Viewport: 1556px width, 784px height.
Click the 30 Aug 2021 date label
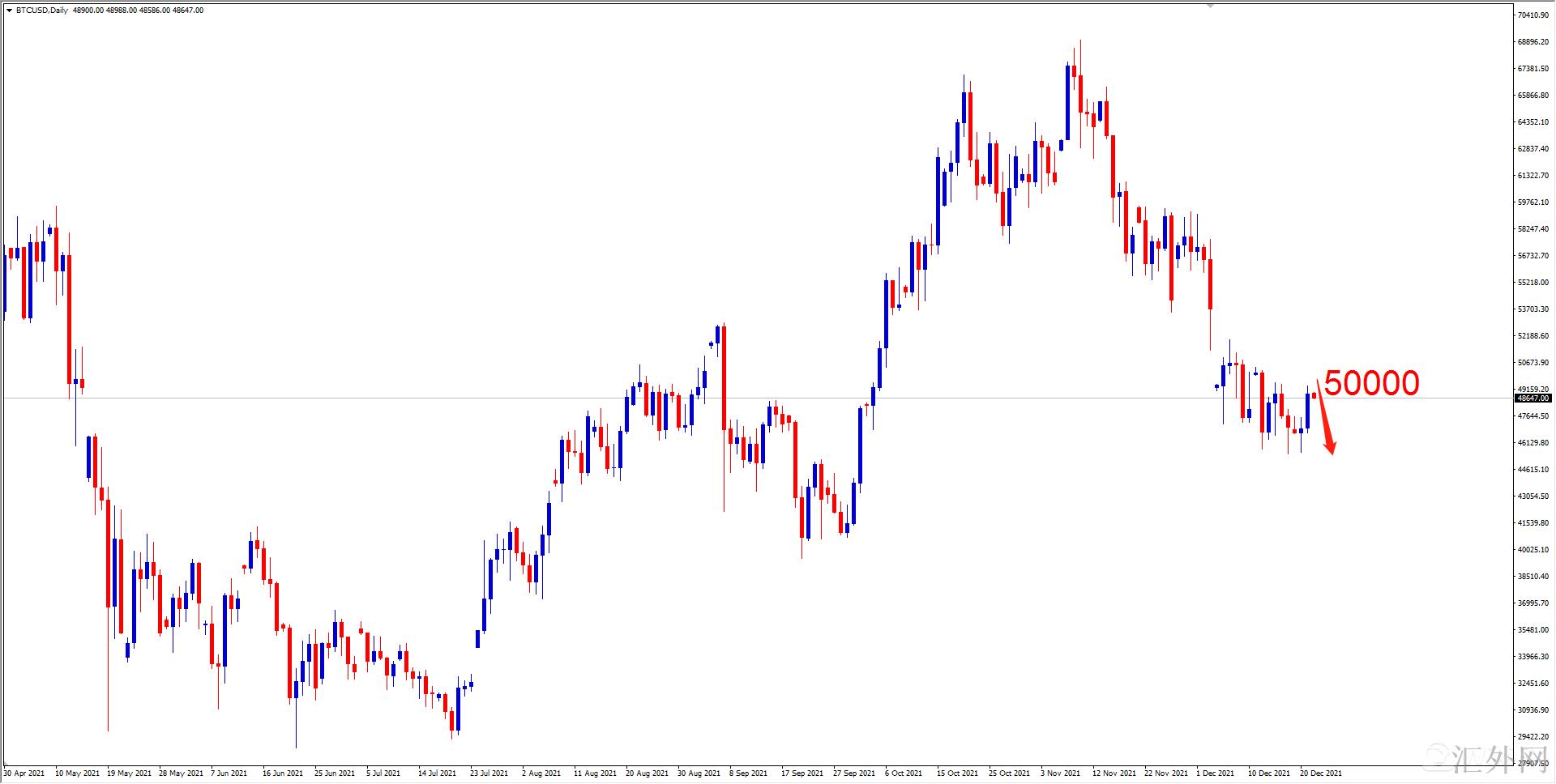click(x=699, y=773)
